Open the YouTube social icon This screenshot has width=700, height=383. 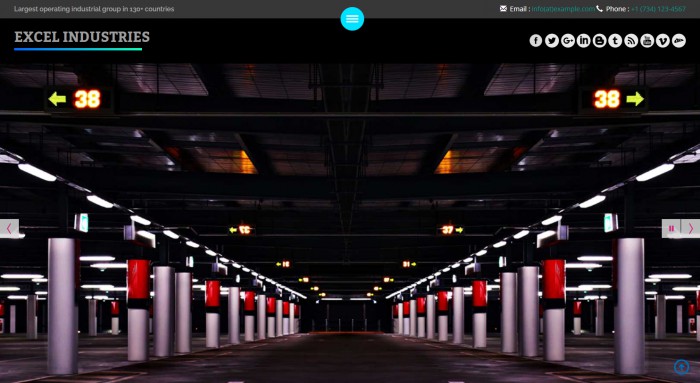647,41
